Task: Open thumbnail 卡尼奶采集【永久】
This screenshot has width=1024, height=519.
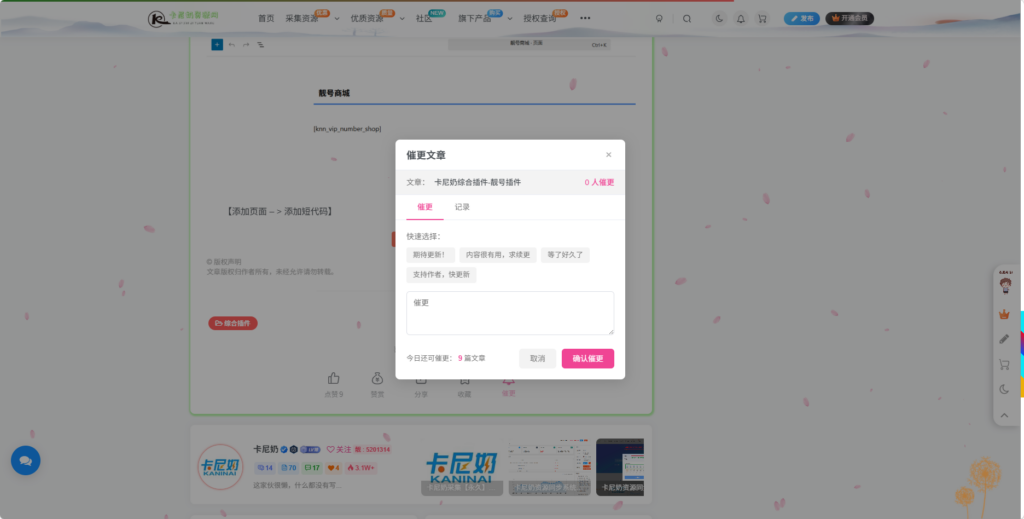Action: pyautogui.click(x=462, y=467)
